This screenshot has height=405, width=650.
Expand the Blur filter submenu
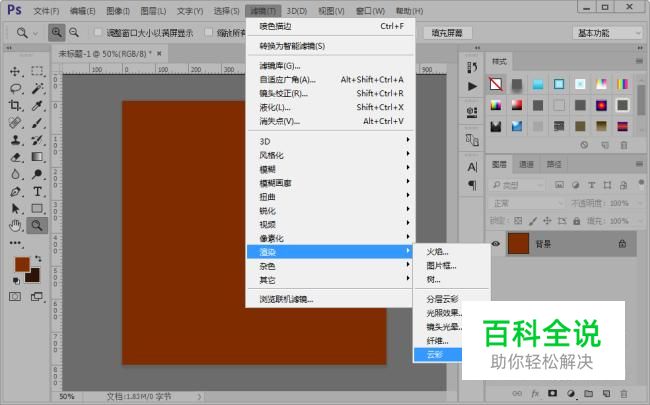pyautogui.click(x=330, y=169)
